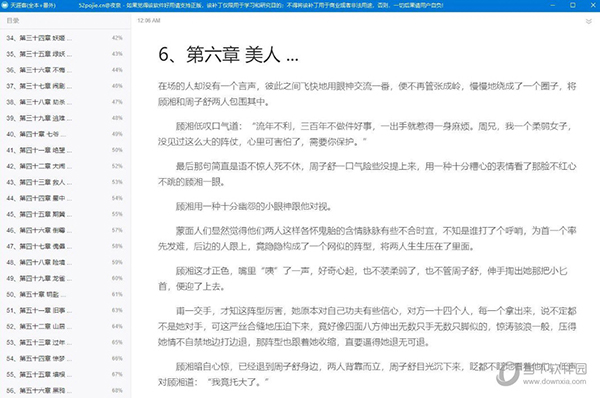Select chapter 49 第四十九章
Image resolution: width=600 pixels, height=398 pixels.
pyautogui.click(x=65, y=278)
